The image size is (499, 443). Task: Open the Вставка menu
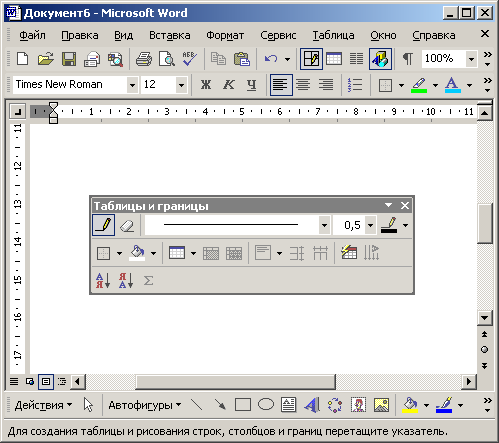point(170,35)
